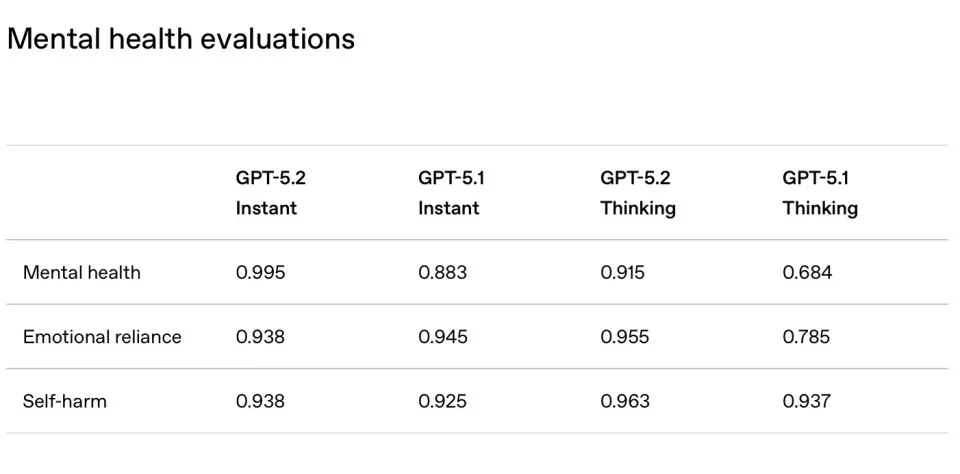Click Self-harm score for GPT-5.2 Instant
The image size is (960, 474).
[260, 401]
